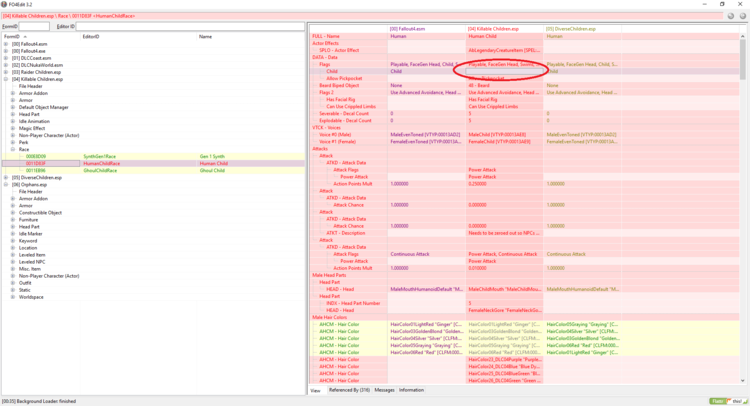750x406 pixels.
Task: Click the Voice #0 (Male) row label
Action: [x=335, y=135]
